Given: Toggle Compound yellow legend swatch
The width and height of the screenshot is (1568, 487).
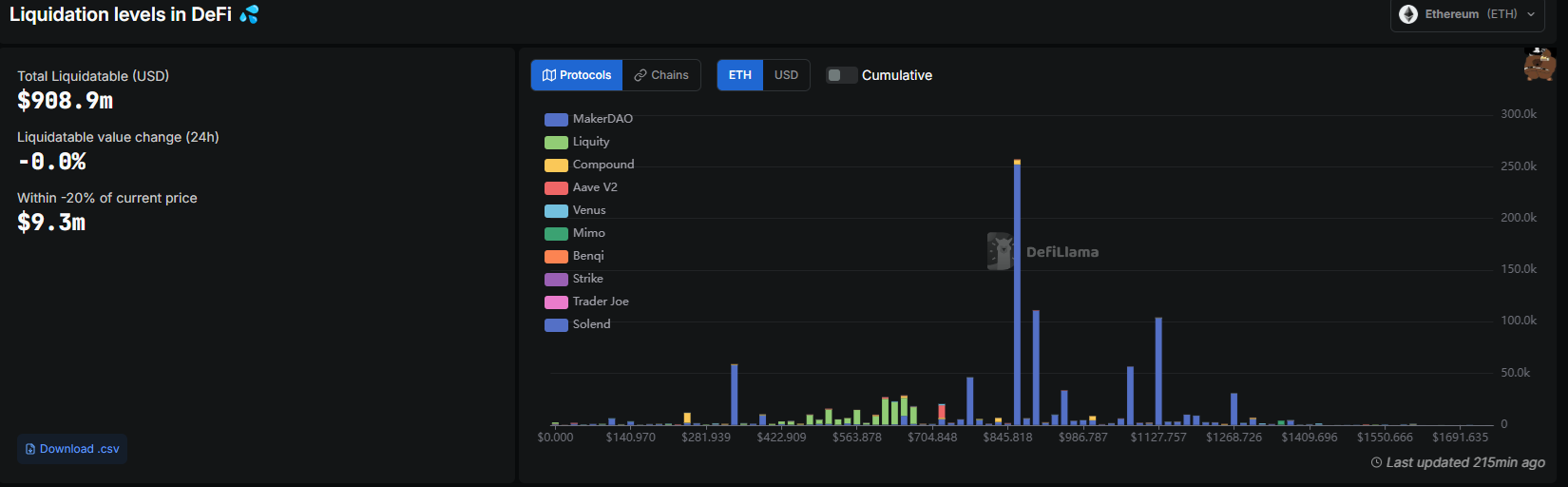Looking at the screenshot, I should coord(556,165).
